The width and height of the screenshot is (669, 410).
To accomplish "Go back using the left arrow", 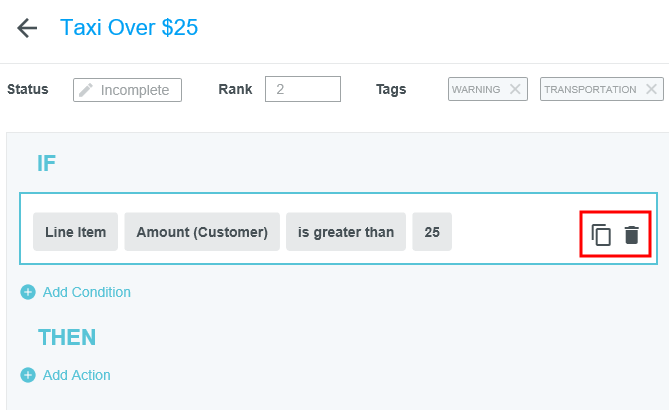I will point(27,28).
